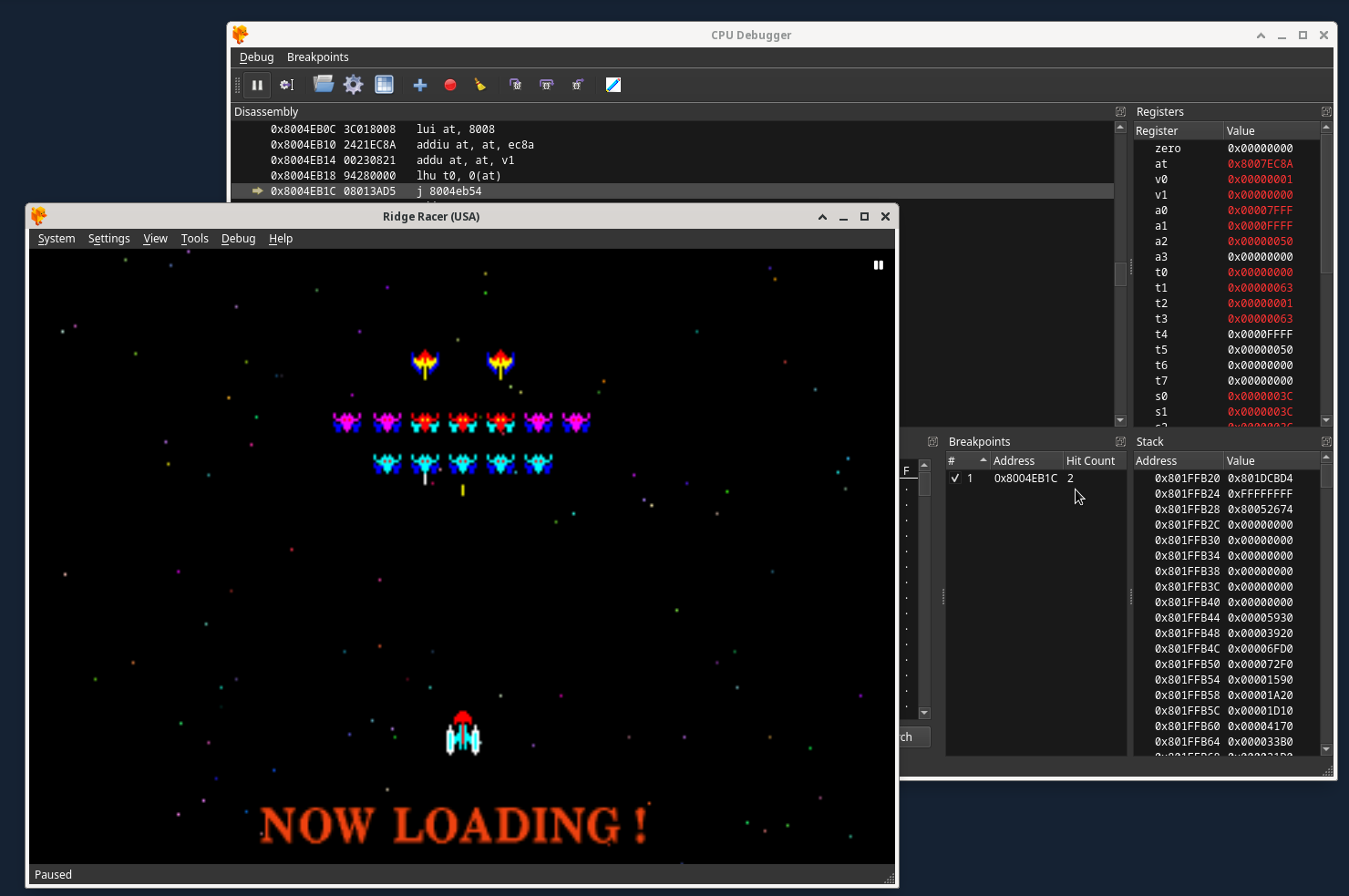1349x896 pixels.
Task: Click the Value column header in Registers panel
Action: [x=1271, y=130]
